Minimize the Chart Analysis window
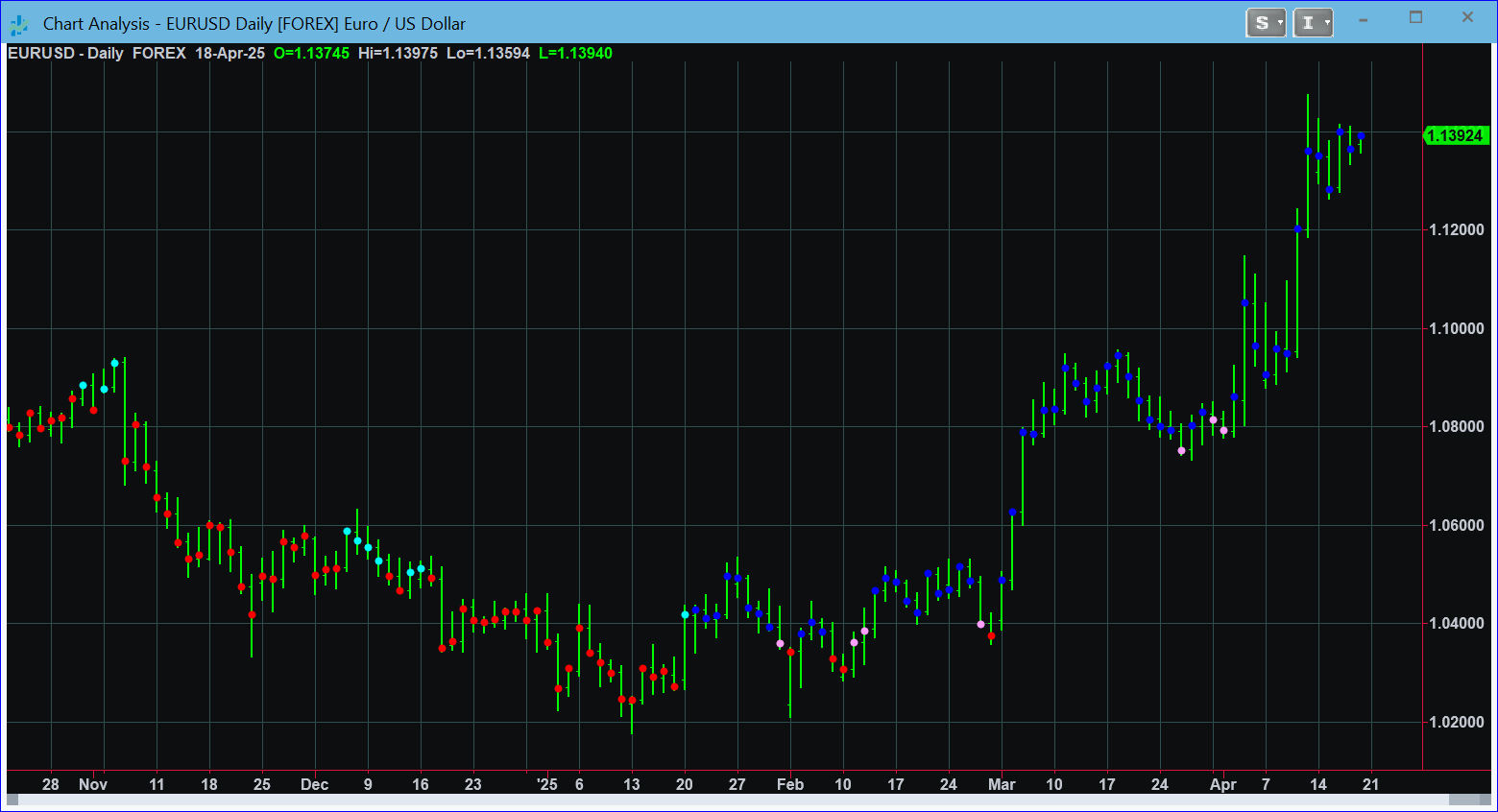The height and width of the screenshot is (812, 1498). [x=1364, y=18]
